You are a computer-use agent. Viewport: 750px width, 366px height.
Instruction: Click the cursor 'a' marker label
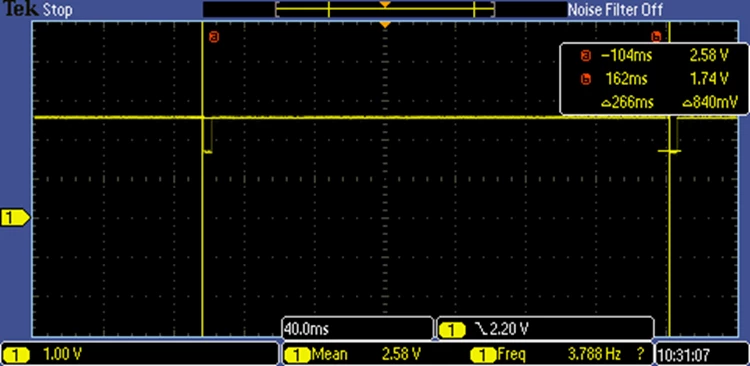pos(214,36)
